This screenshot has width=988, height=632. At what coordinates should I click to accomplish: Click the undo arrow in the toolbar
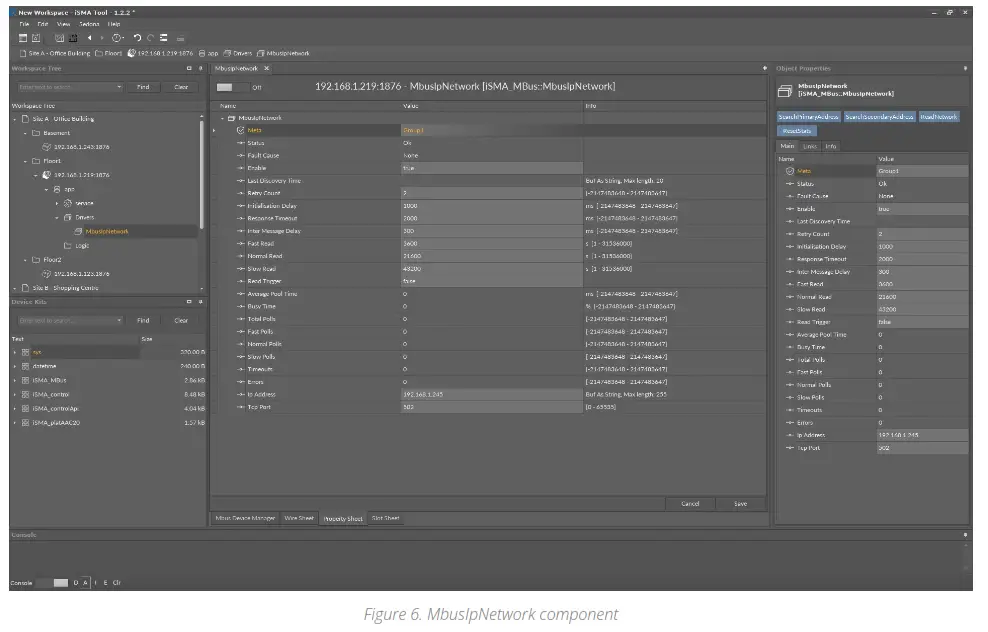(x=136, y=37)
